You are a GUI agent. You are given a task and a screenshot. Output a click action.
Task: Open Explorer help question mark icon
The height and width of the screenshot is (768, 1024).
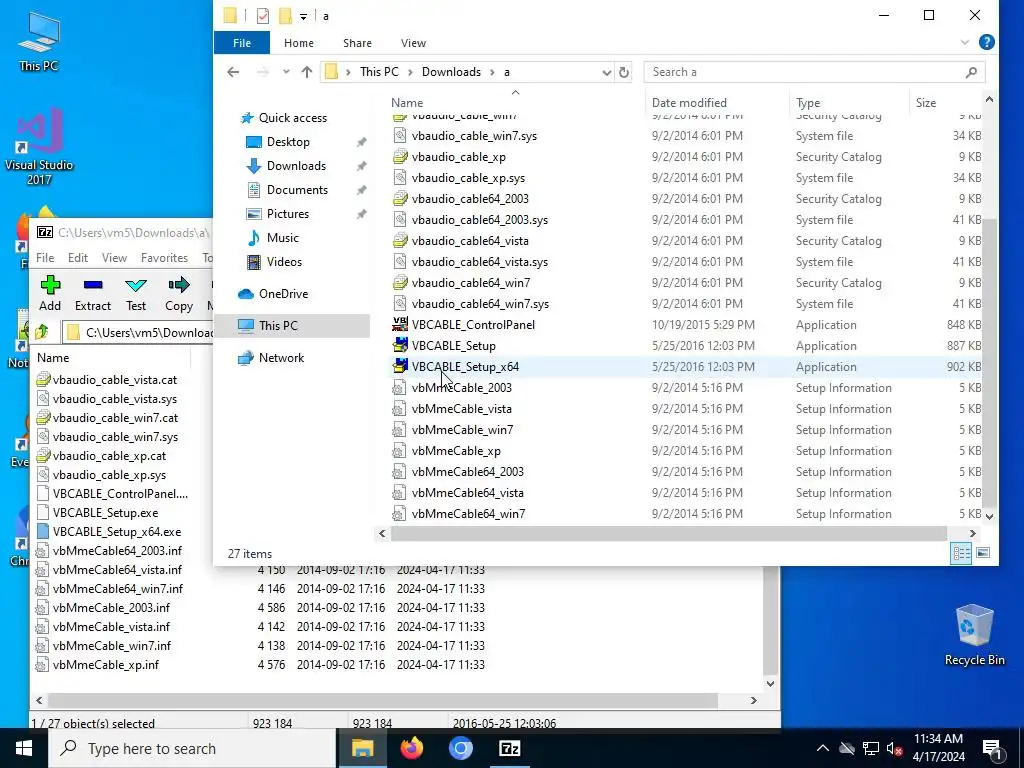point(986,42)
